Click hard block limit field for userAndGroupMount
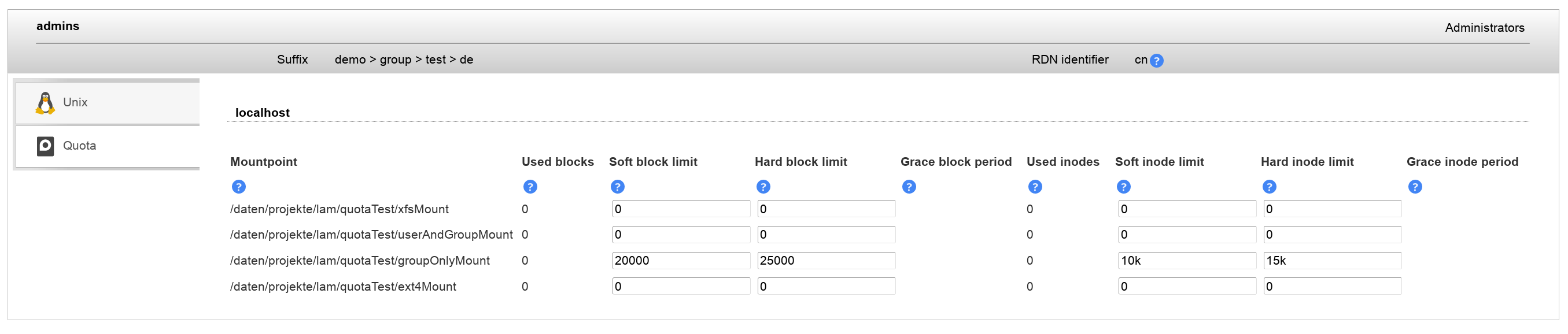Screen dimensions: 1568x334 826,235
